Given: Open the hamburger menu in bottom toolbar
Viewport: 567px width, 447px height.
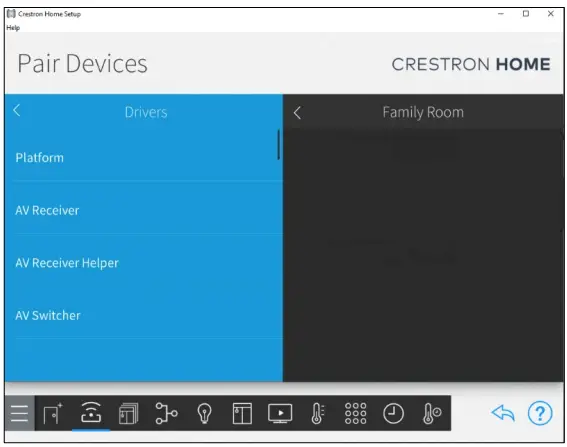Looking at the screenshot, I should (x=20, y=413).
